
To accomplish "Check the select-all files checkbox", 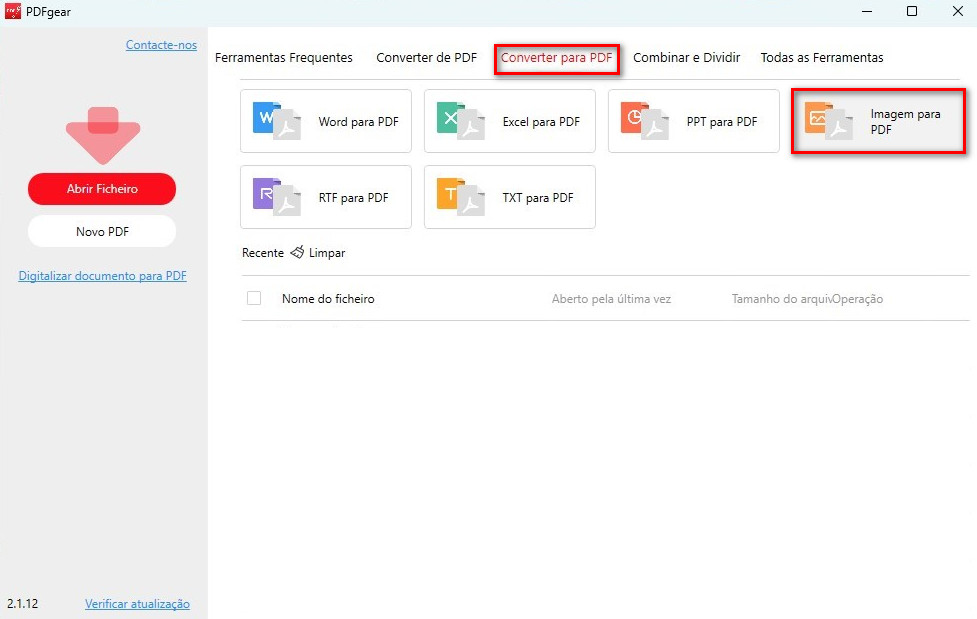I will (x=254, y=297).
